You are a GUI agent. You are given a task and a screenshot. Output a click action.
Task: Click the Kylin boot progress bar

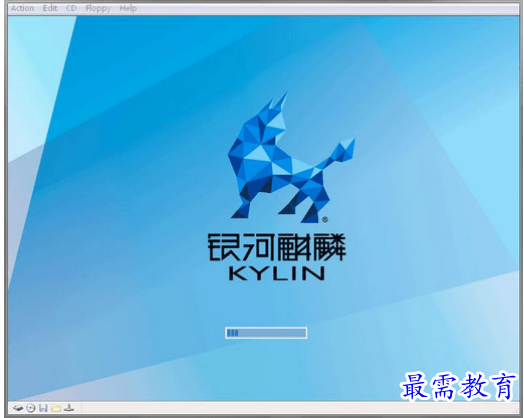coord(266,333)
